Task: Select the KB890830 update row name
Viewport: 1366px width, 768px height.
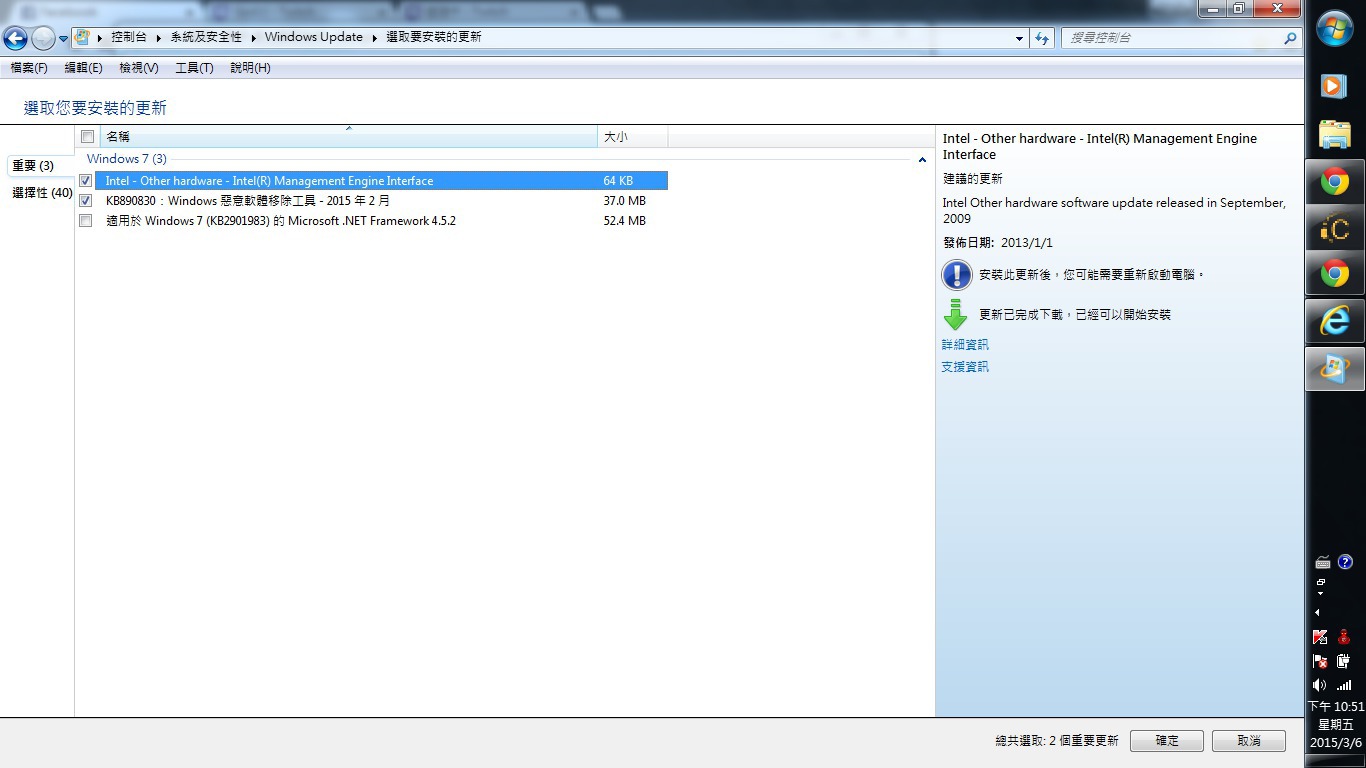Action: [x=248, y=201]
